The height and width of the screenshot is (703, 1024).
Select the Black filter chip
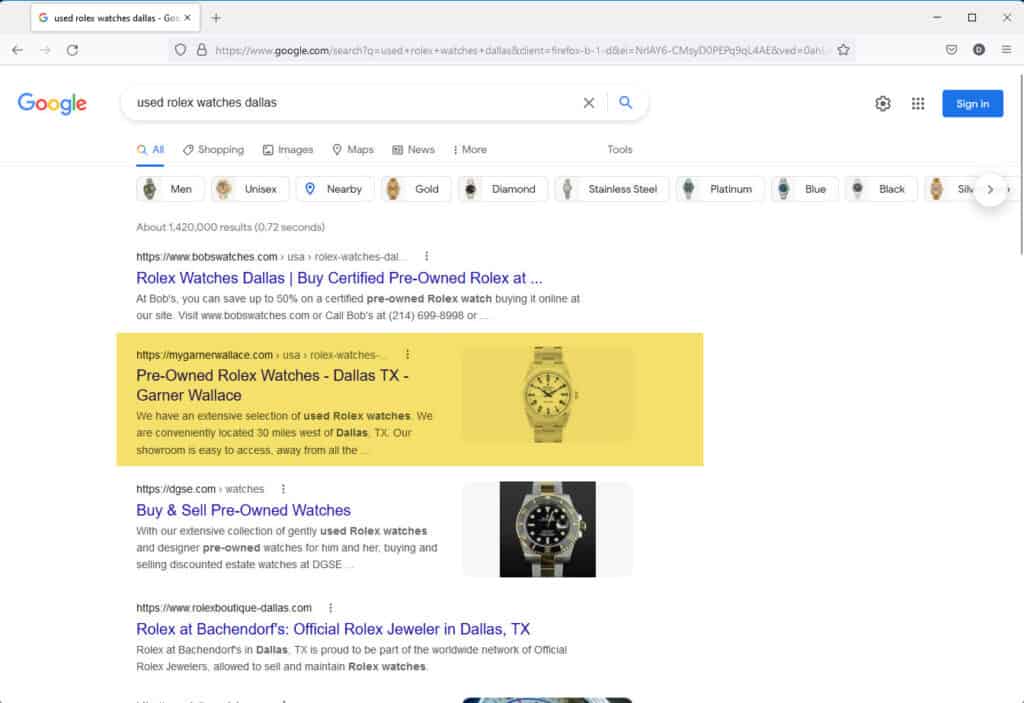coord(881,189)
